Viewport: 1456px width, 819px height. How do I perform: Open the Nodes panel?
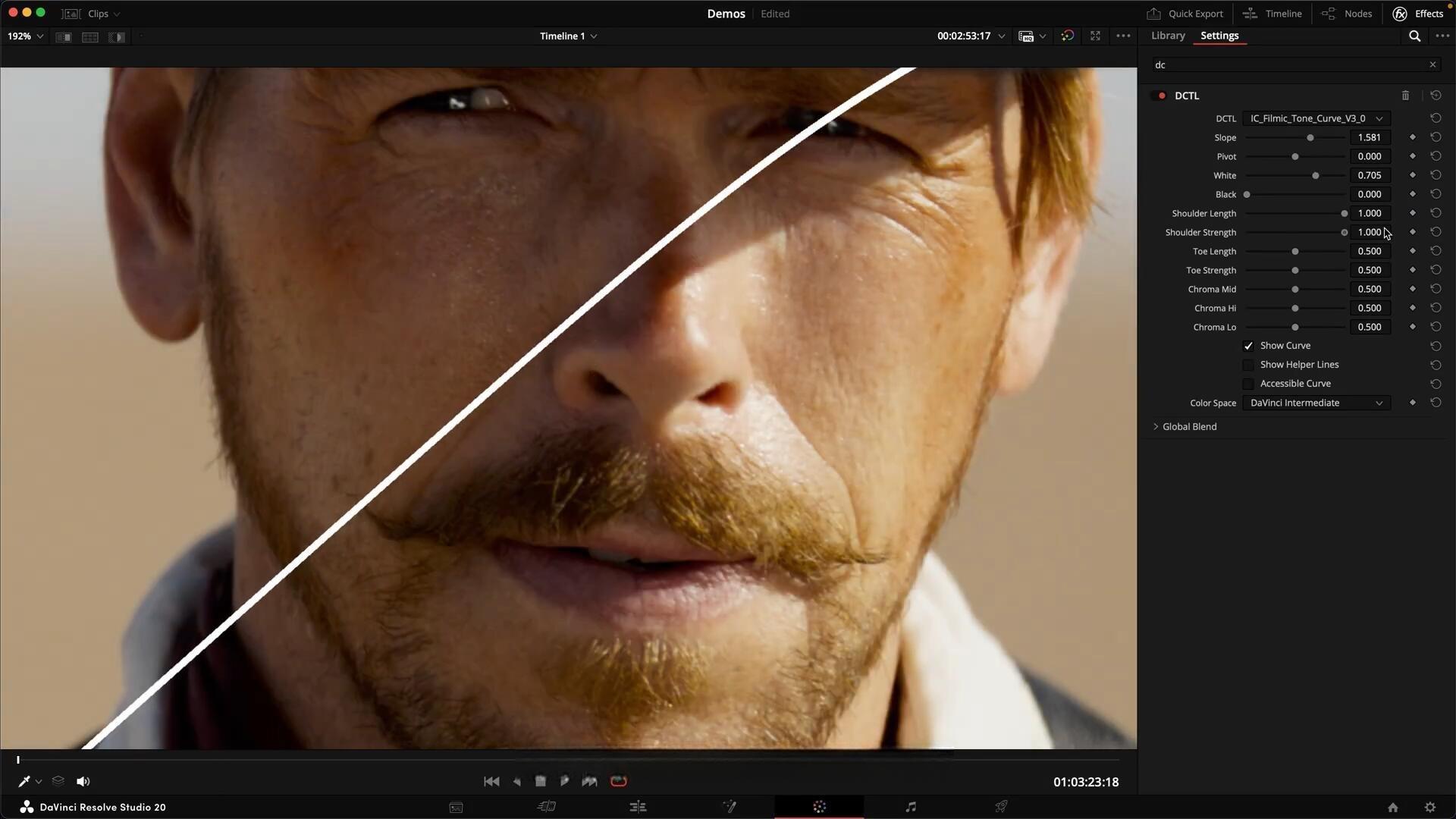tap(1347, 14)
